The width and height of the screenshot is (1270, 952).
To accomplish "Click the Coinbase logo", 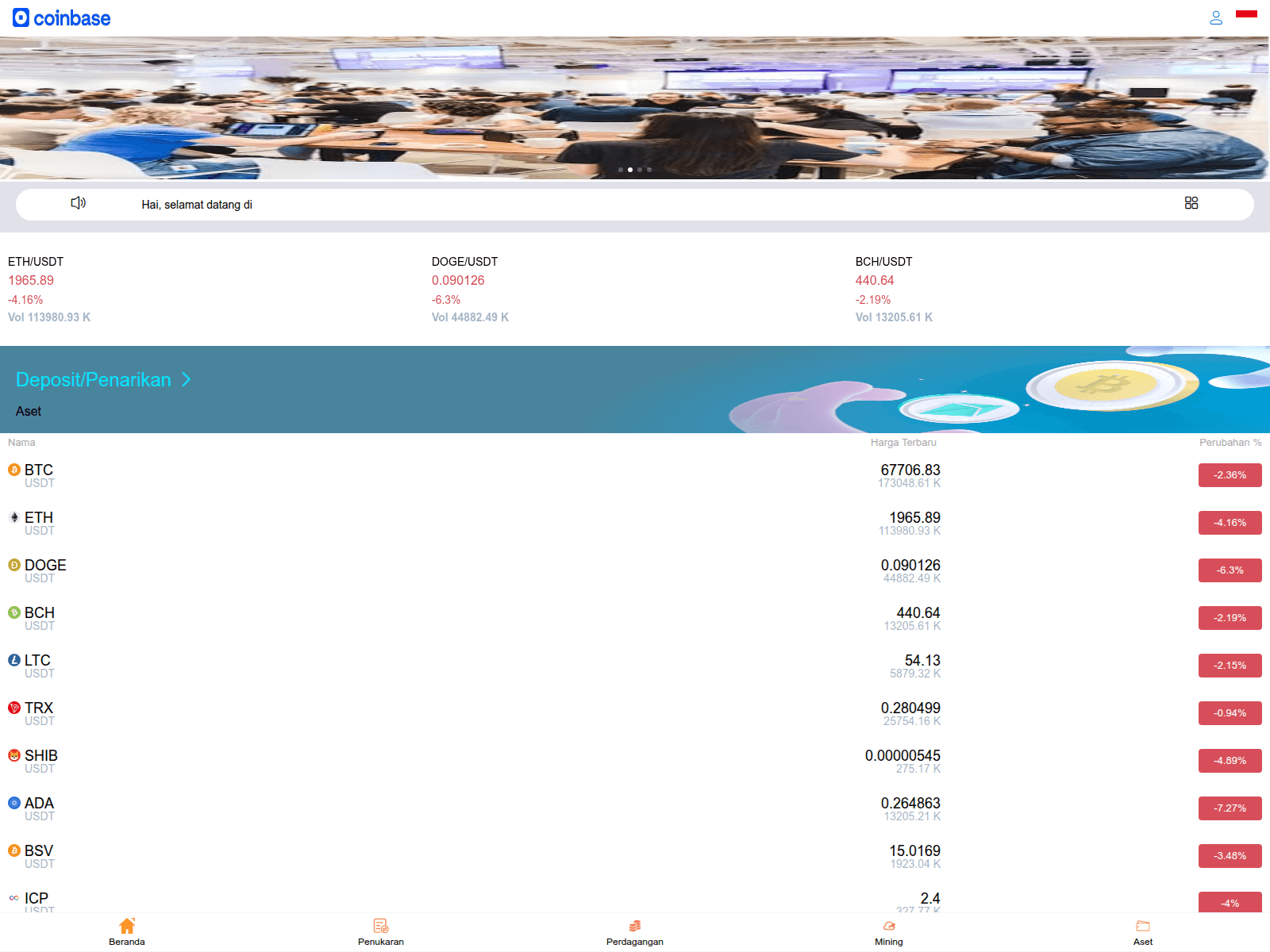I will (62, 18).
